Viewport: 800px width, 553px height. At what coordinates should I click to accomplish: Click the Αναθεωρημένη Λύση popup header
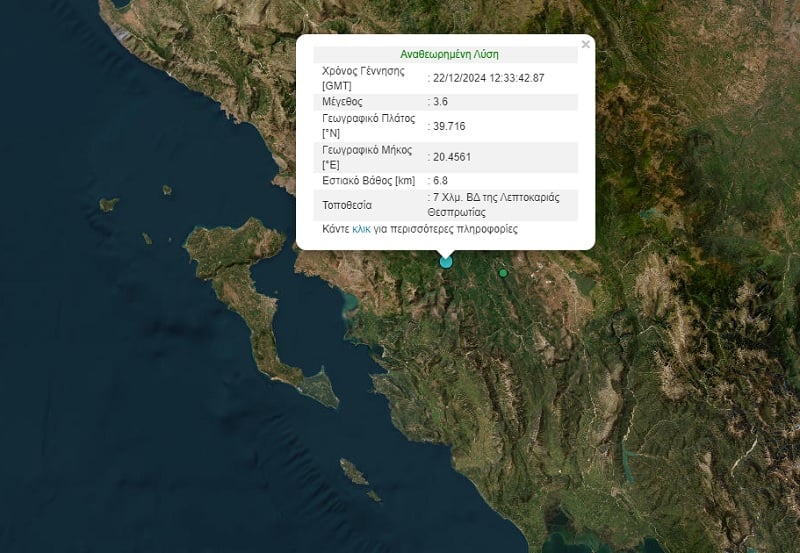tap(449, 54)
